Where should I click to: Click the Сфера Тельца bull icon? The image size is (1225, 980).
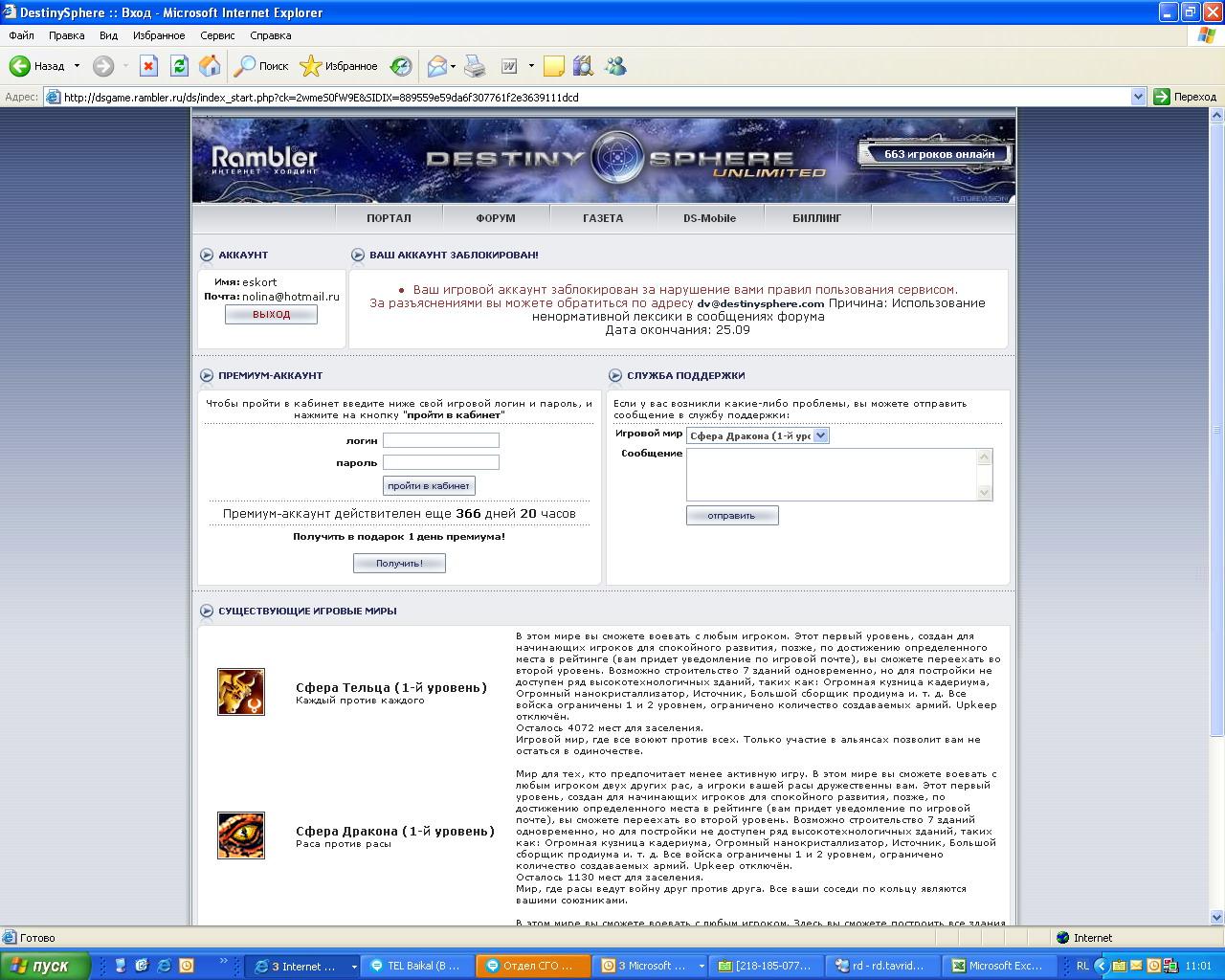pos(241,692)
